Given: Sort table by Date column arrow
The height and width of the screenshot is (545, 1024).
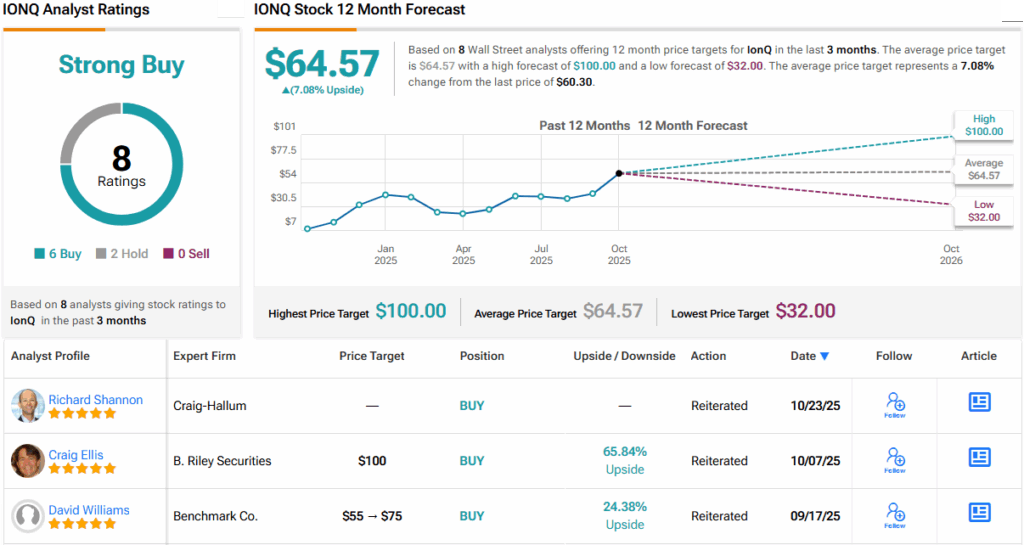Looking at the screenshot, I should click(x=824, y=356).
